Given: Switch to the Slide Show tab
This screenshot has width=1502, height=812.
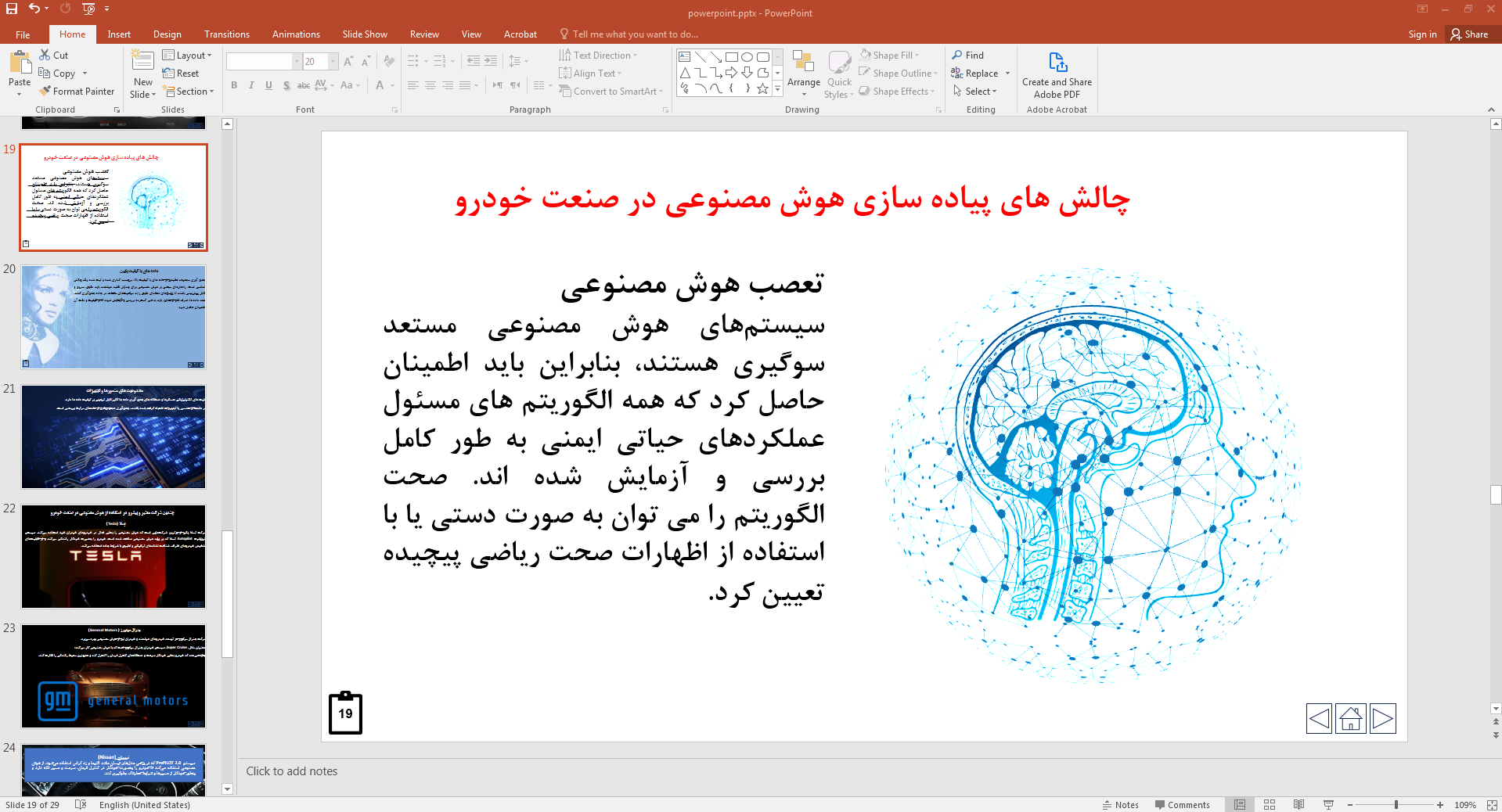Looking at the screenshot, I should coord(365,34).
